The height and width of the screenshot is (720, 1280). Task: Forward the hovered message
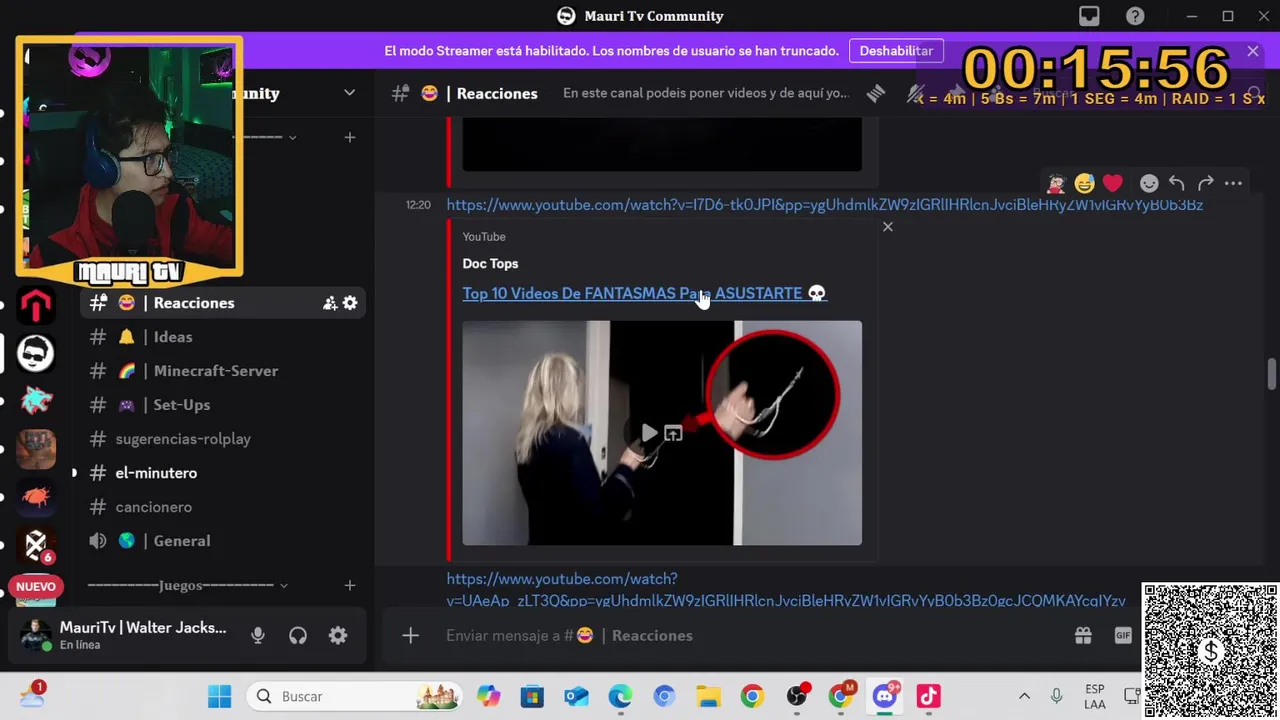pos(1205,183)
